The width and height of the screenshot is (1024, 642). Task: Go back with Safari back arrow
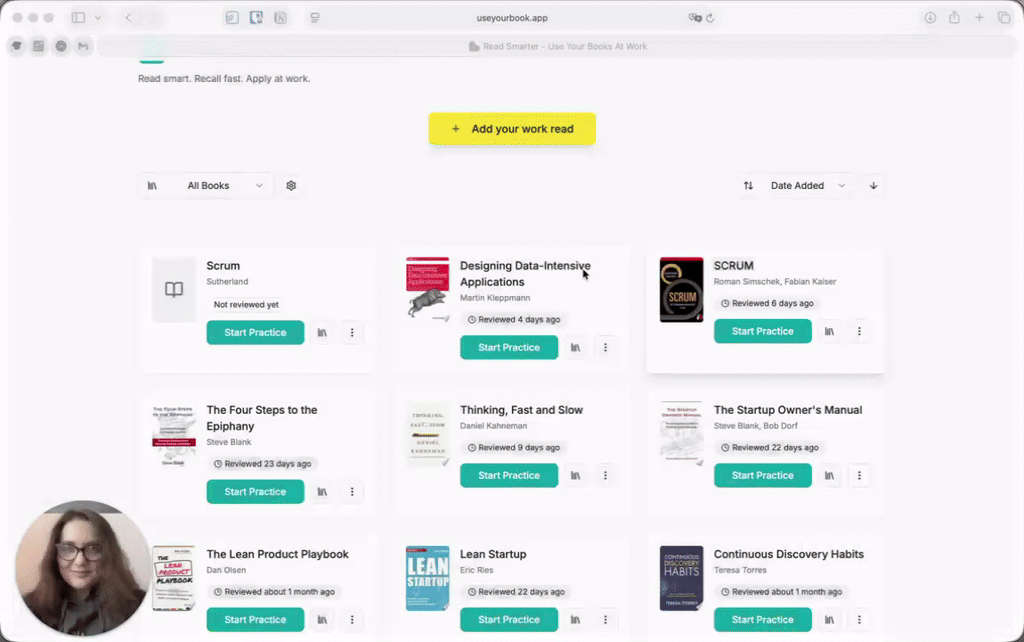(128, 18)
